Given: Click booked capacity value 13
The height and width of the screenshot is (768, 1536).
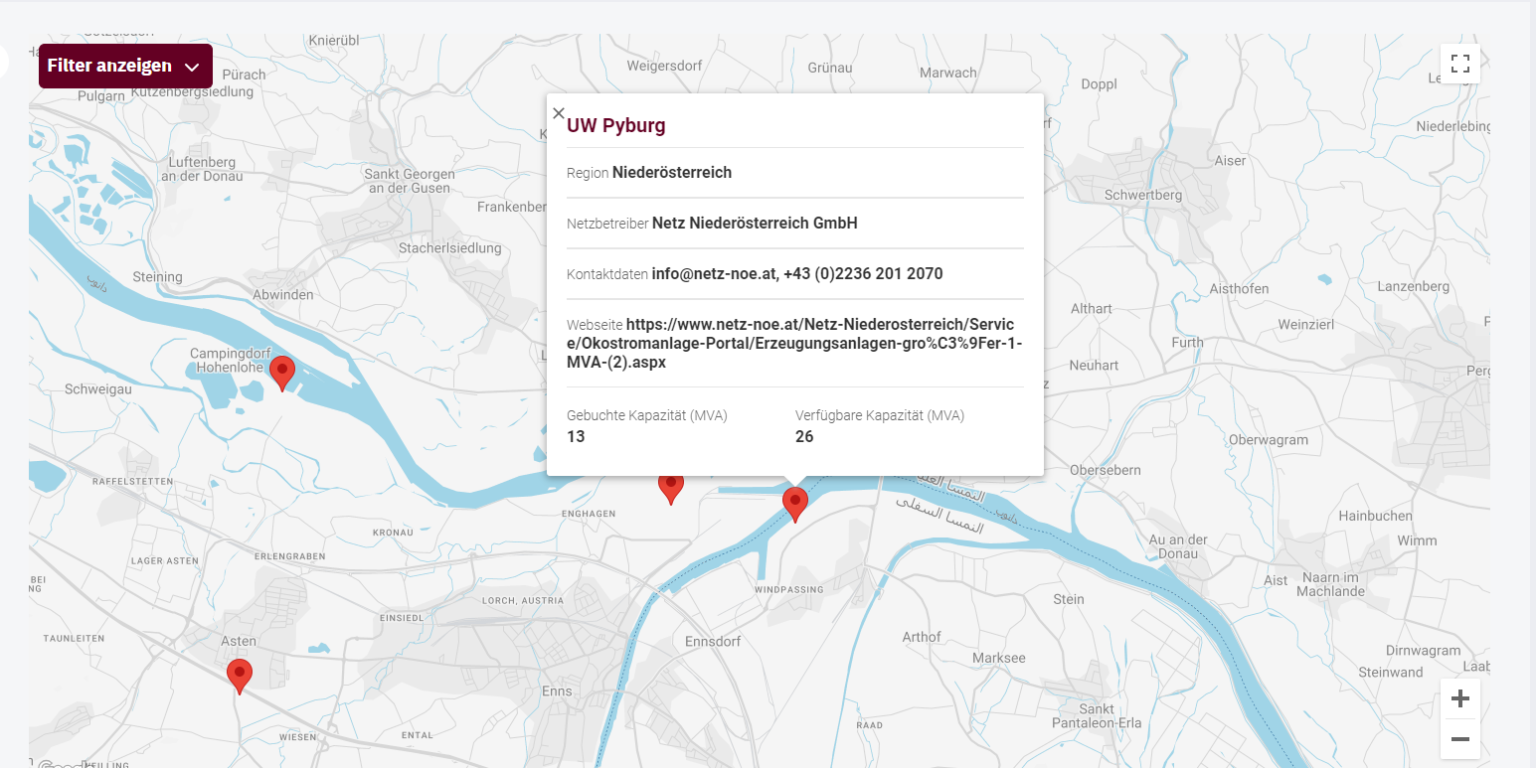Looking at the screenshot, I should point(576,437).
